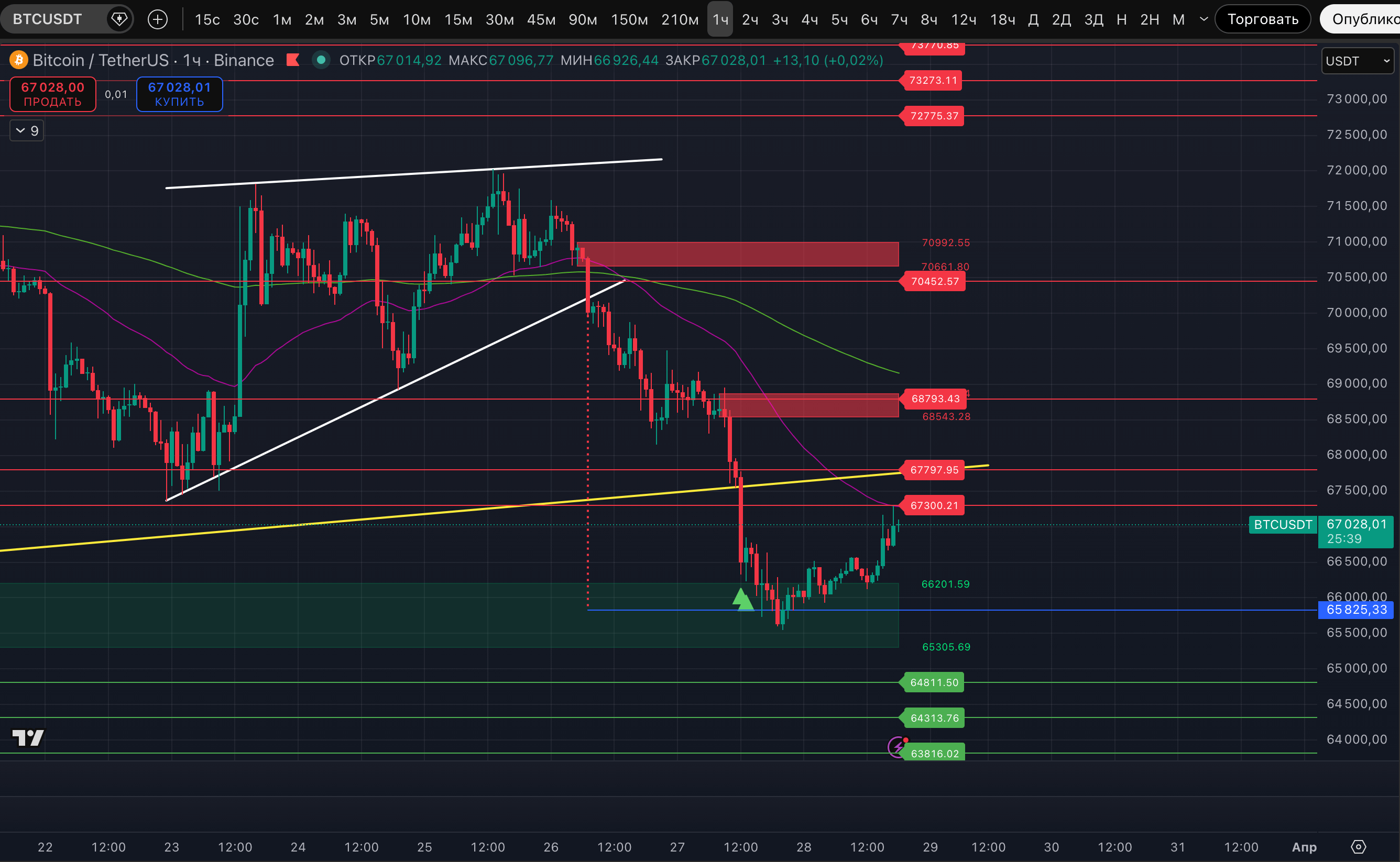Open the USDT currency dropdown
This screenshot has width=1400, height=862.
pyautogui.click(x=1357, y=61)
